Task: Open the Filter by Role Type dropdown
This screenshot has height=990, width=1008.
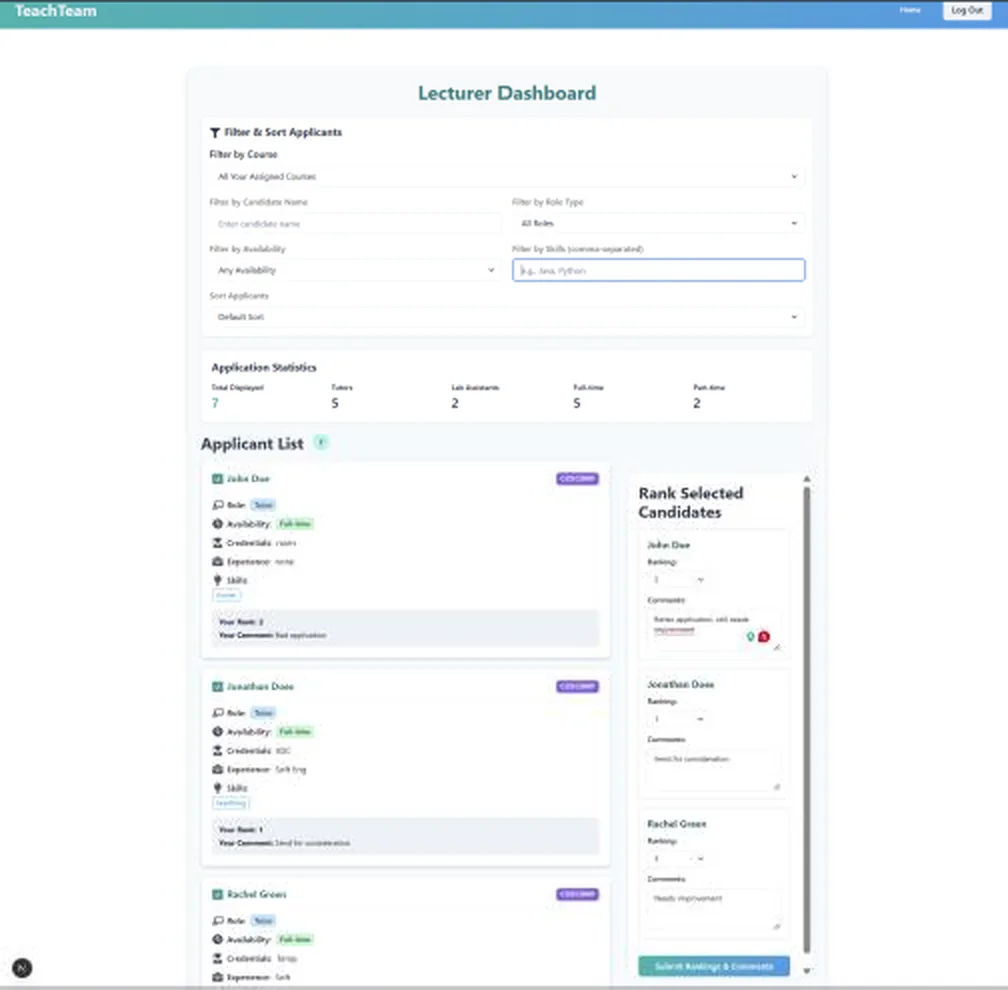Action: 658,223
